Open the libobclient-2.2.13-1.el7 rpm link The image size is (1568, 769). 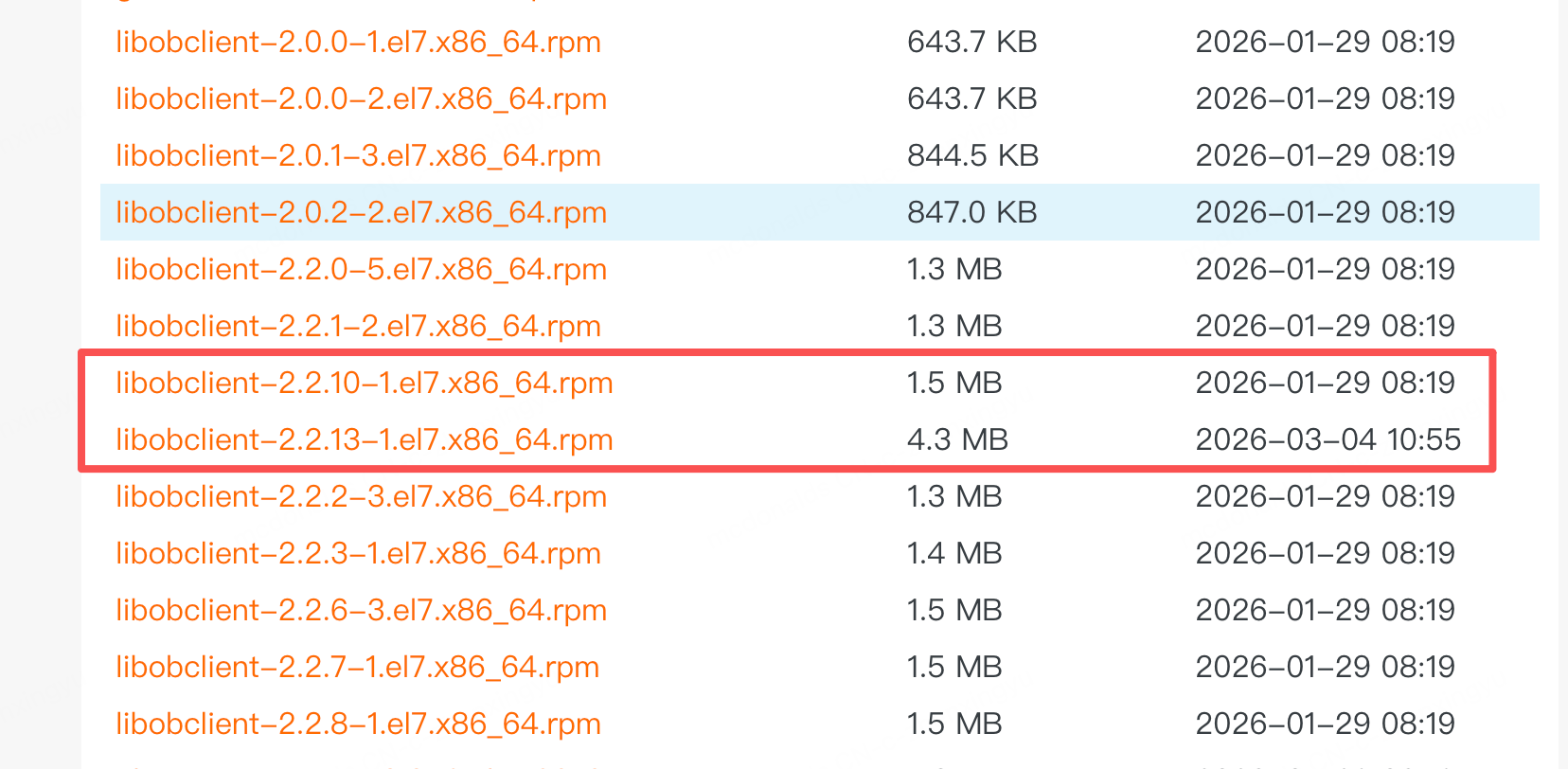point(364,439)
